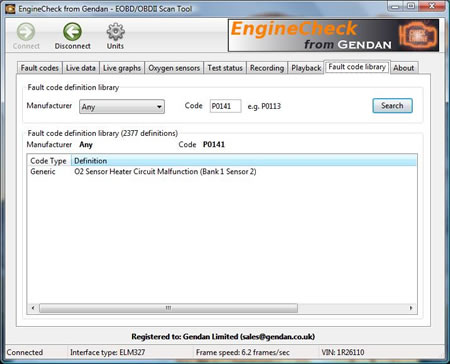The height and width of the screenshot is (364, 450).
Task: Switch to the Fault codes tab
Action: pyautogui.click(x=39, y=68)
